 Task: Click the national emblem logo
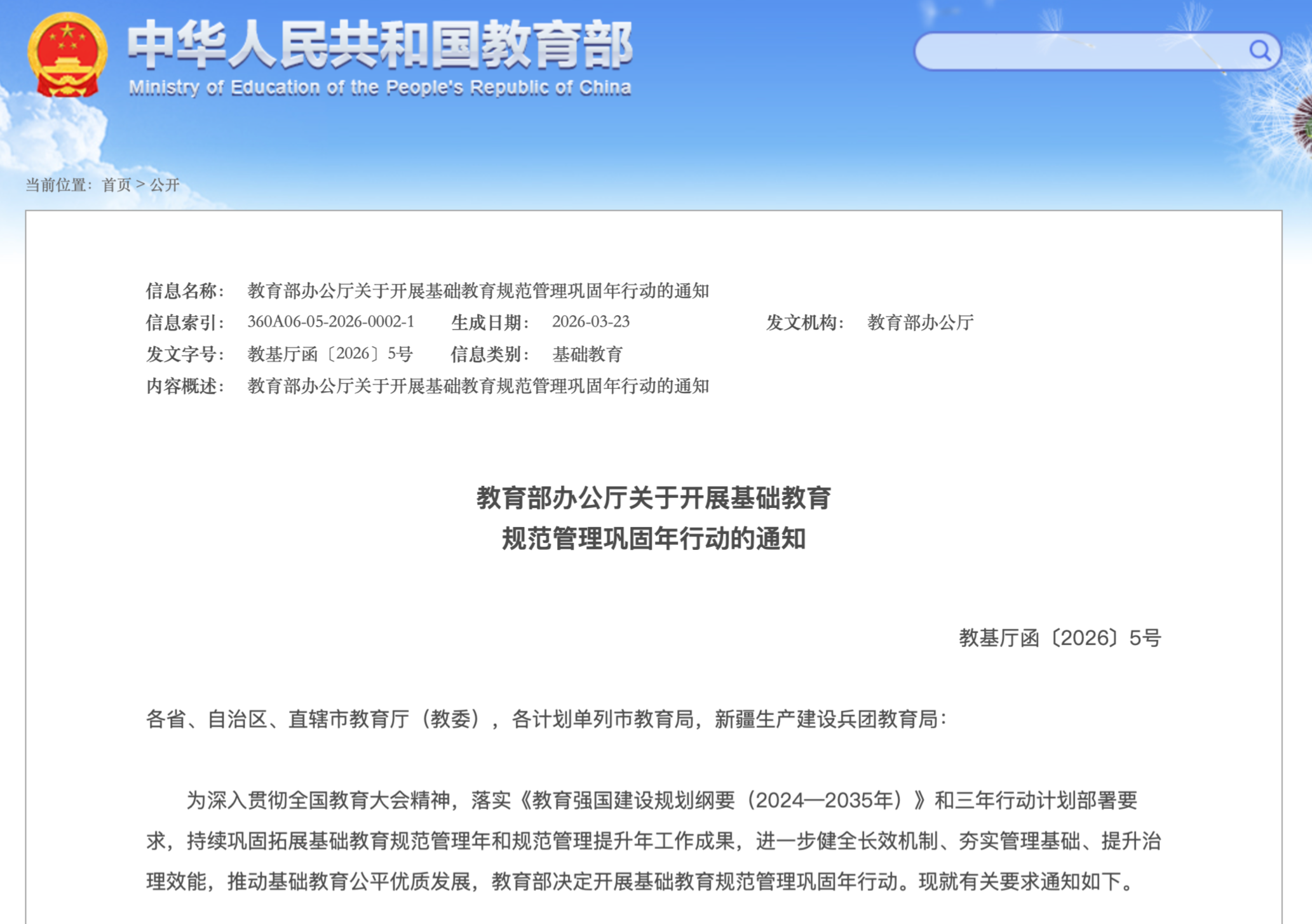[x=67, y=55]
